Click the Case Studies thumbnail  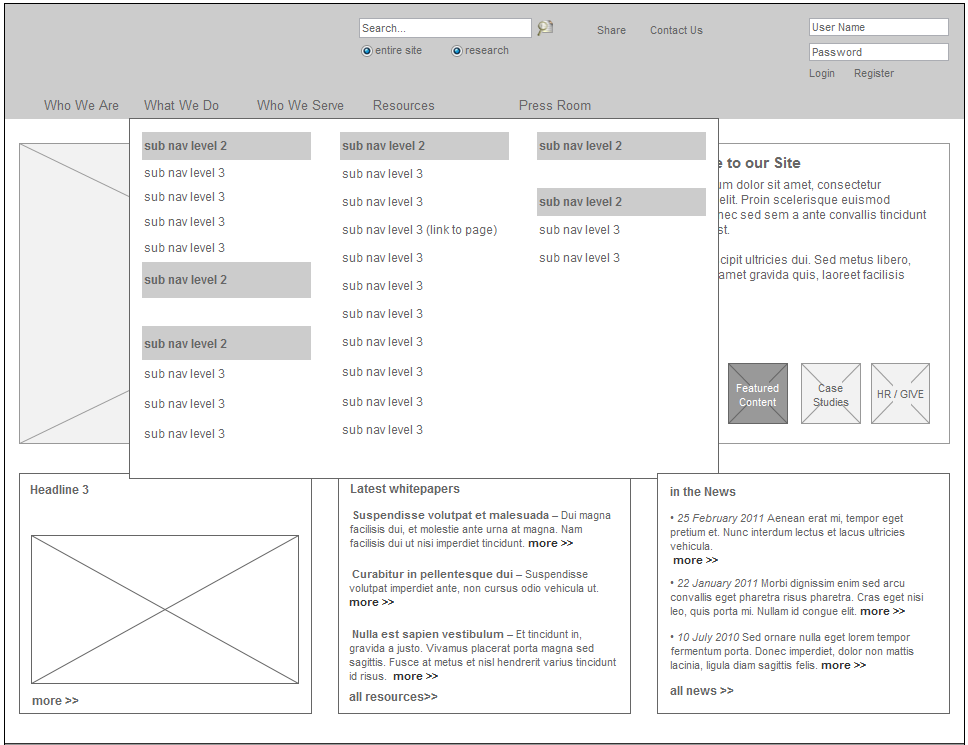tap(830, 394)
